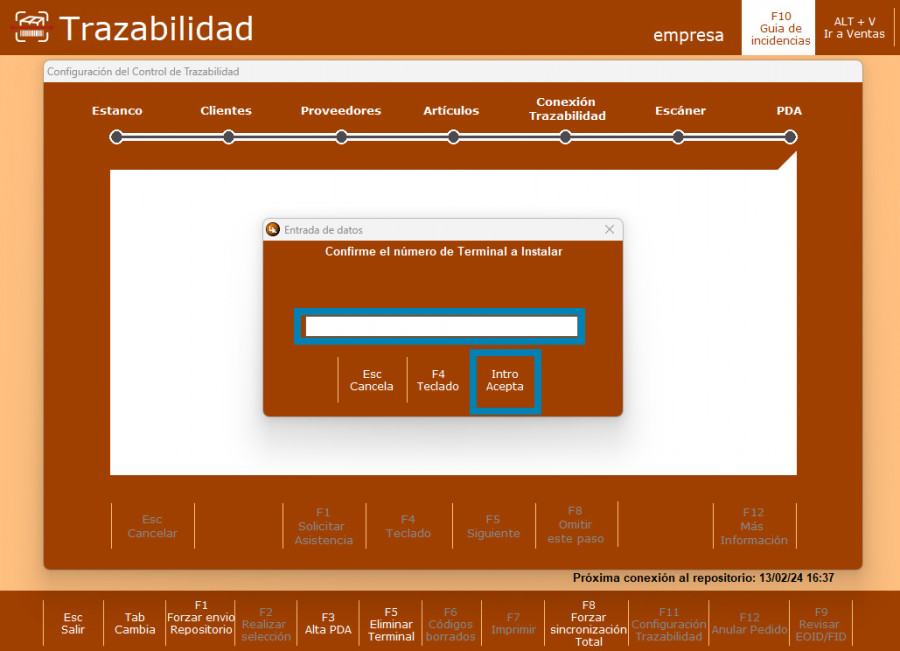900x651 pixels.
Task: Open the F4 Teclado in dialog
Action: click(x=437, y=380)
